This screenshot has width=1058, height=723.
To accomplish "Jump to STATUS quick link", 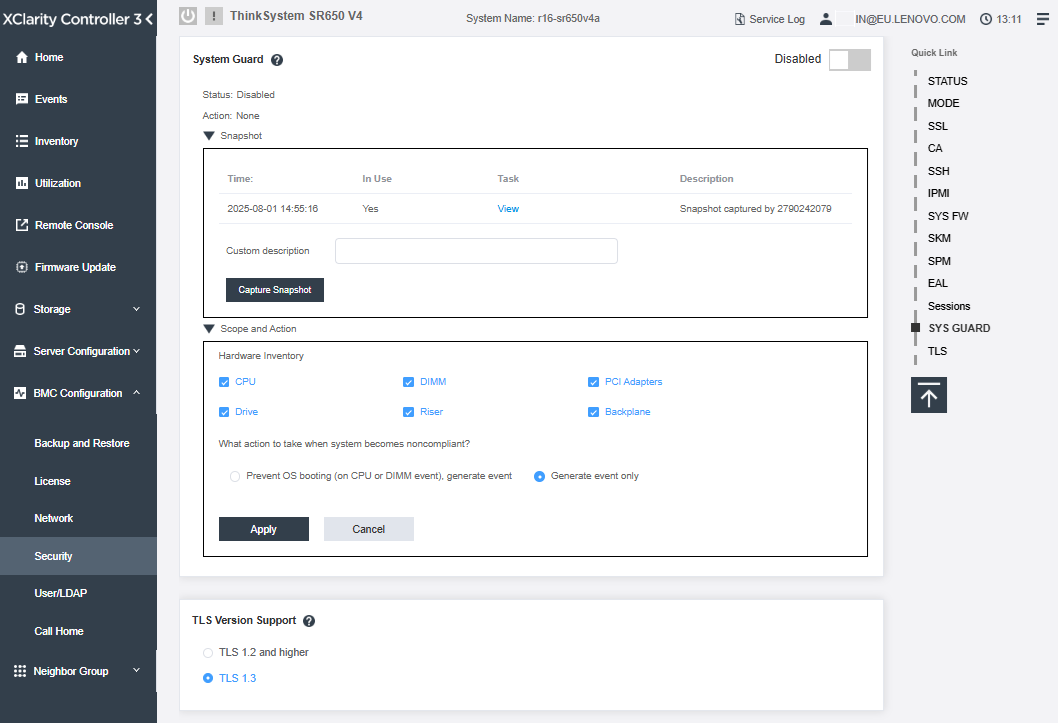I will [x=947, y=81].
